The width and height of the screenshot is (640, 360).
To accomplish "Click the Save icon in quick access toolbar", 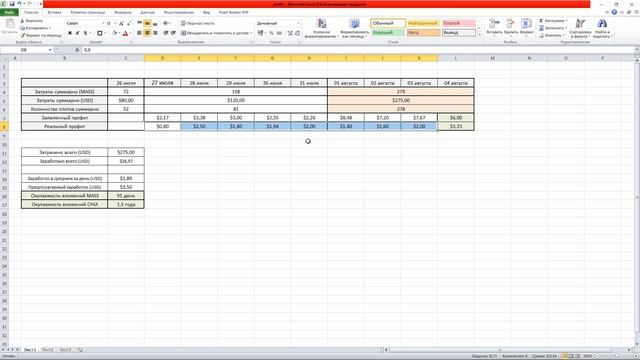I will coord(11,4).
